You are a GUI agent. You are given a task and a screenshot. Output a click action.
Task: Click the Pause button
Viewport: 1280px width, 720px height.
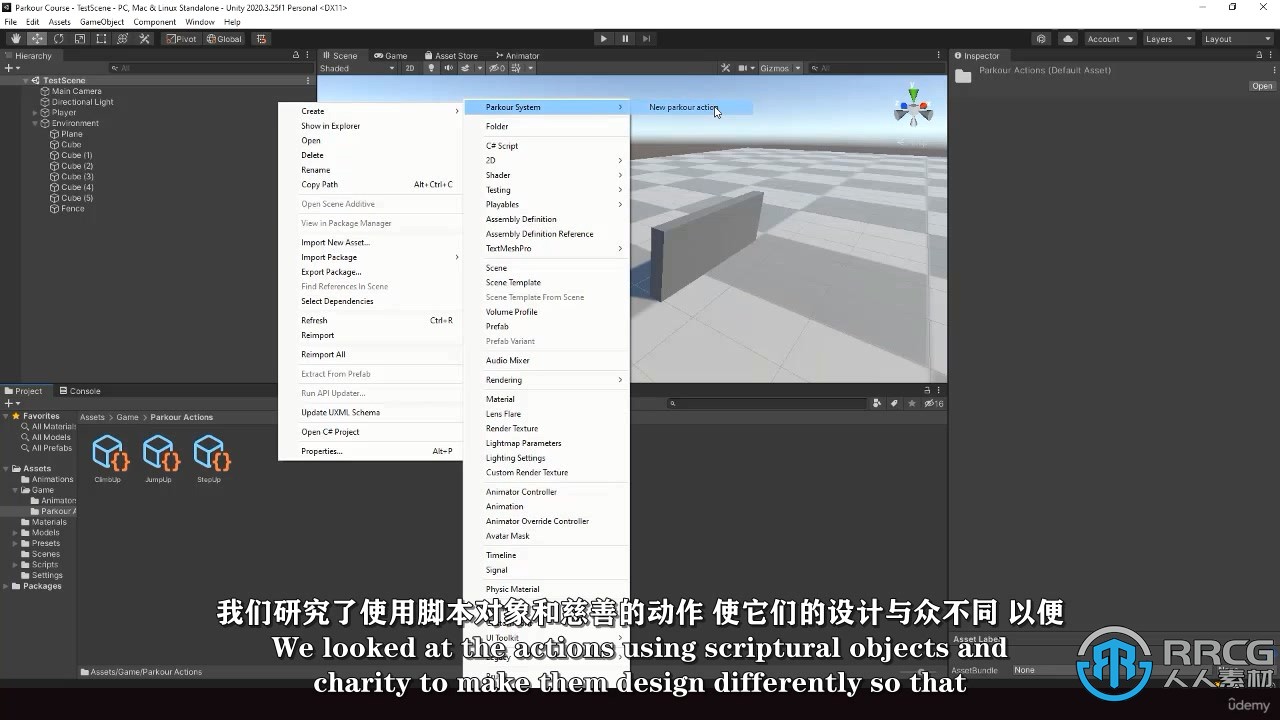(x=625, y=39)
